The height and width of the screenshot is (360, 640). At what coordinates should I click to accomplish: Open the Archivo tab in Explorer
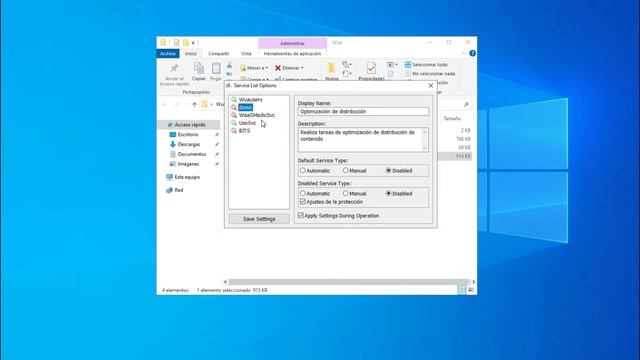(x=168, y=53)
